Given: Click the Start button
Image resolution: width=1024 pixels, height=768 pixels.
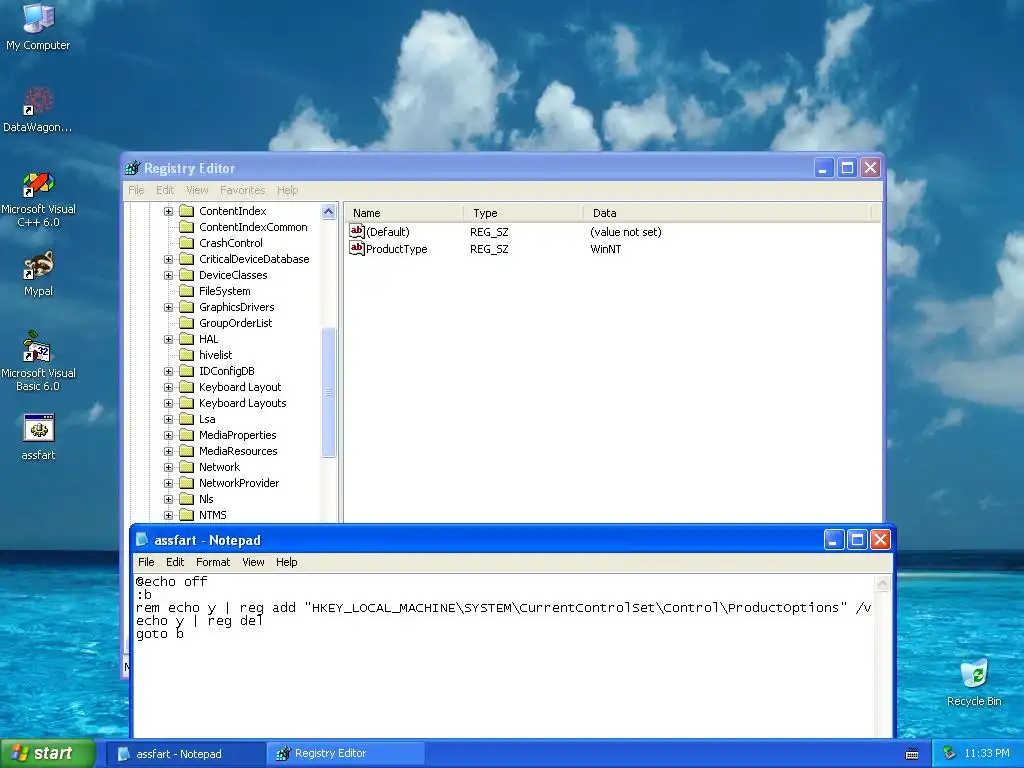Looking at the screenshot, I should pyautogui.click(x=48, y=754).
